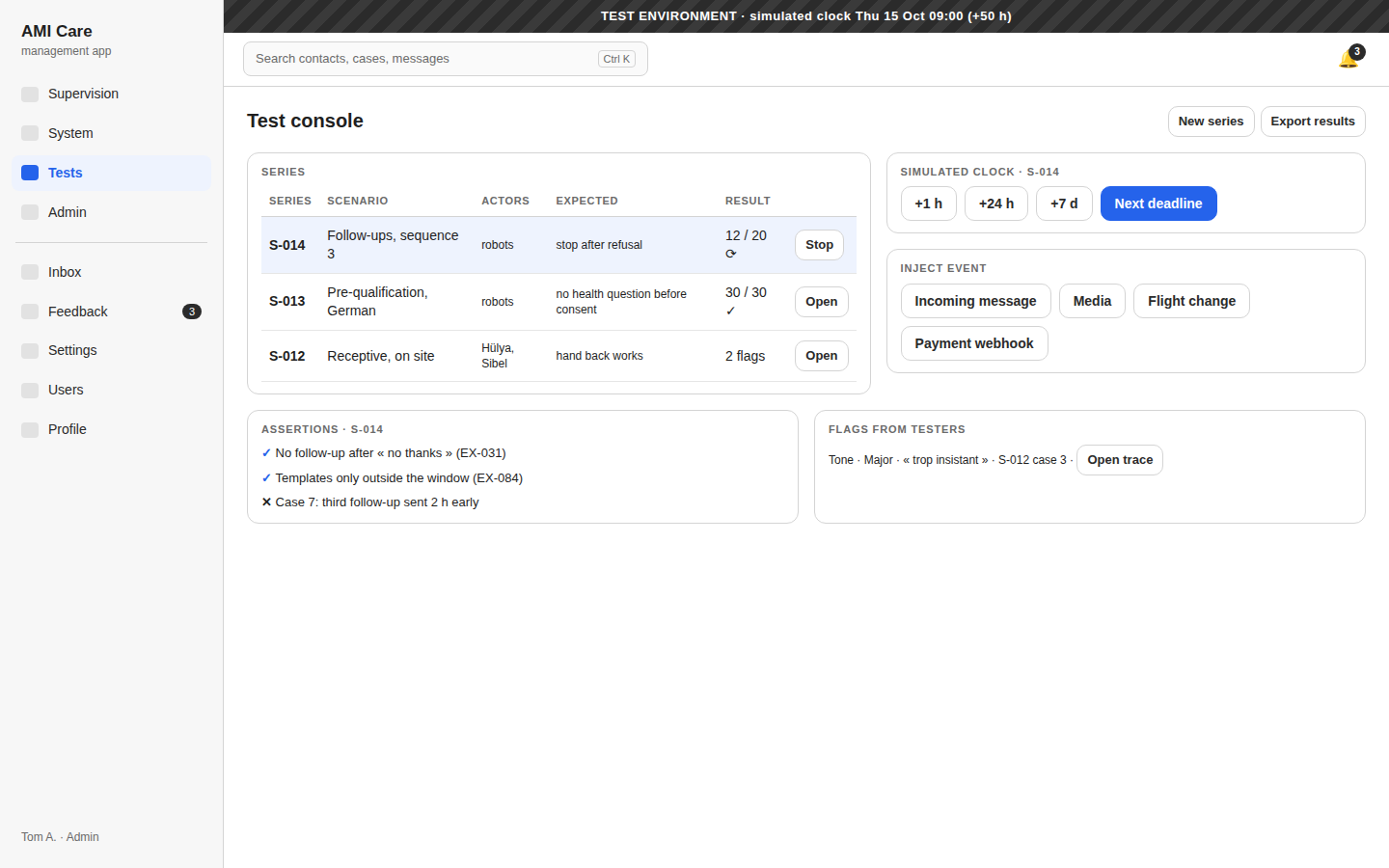Click the Supervision sidebar icon

pyautogui.click(x=30, y=94)
